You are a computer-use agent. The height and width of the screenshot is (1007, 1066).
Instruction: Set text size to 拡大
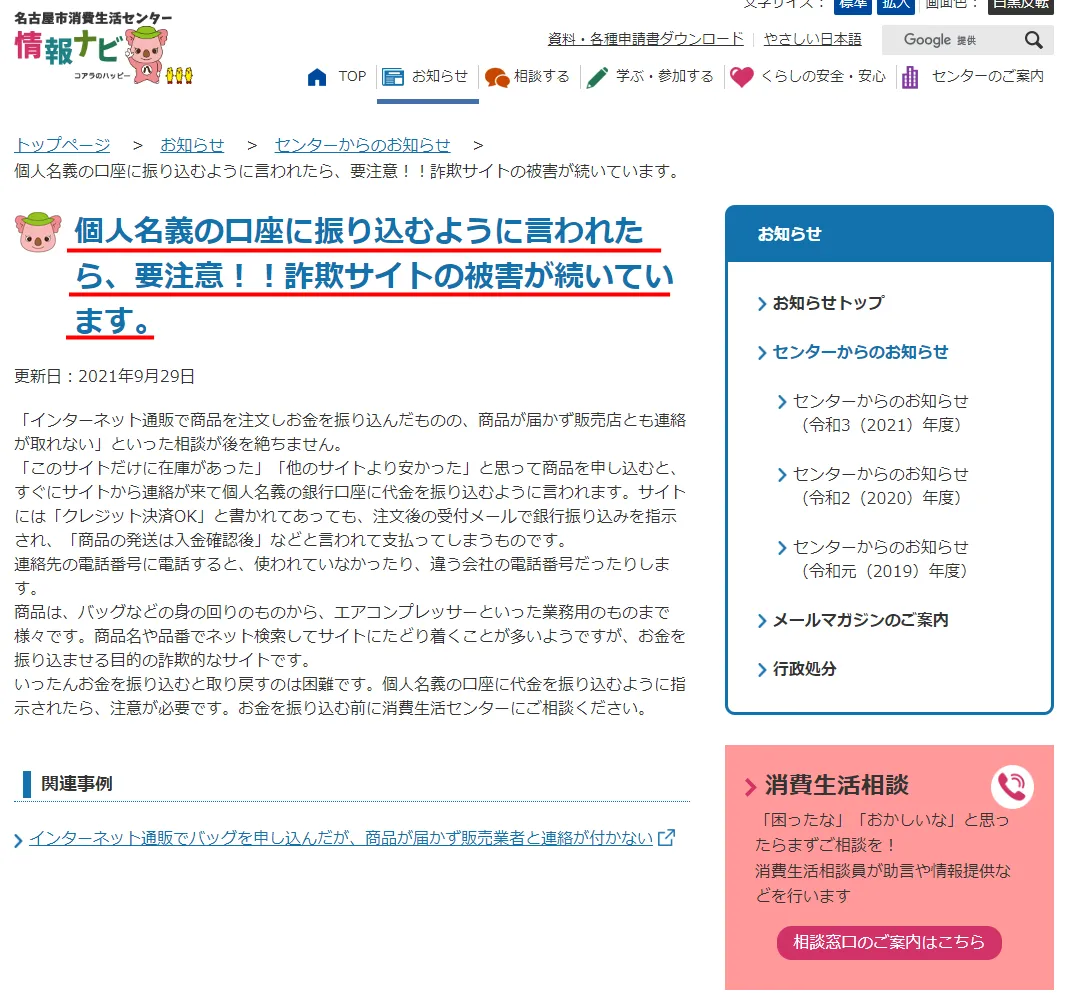(896, 4)
